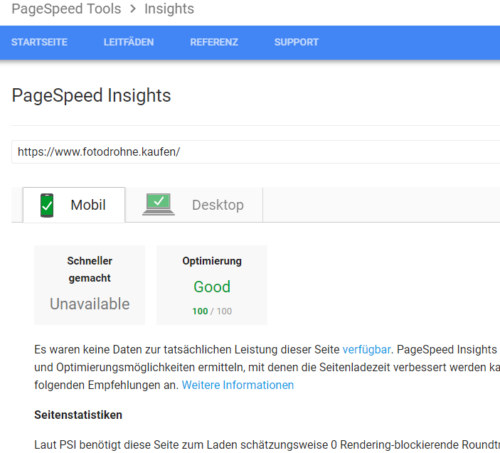Click the Optimierung Good score card

212,285
